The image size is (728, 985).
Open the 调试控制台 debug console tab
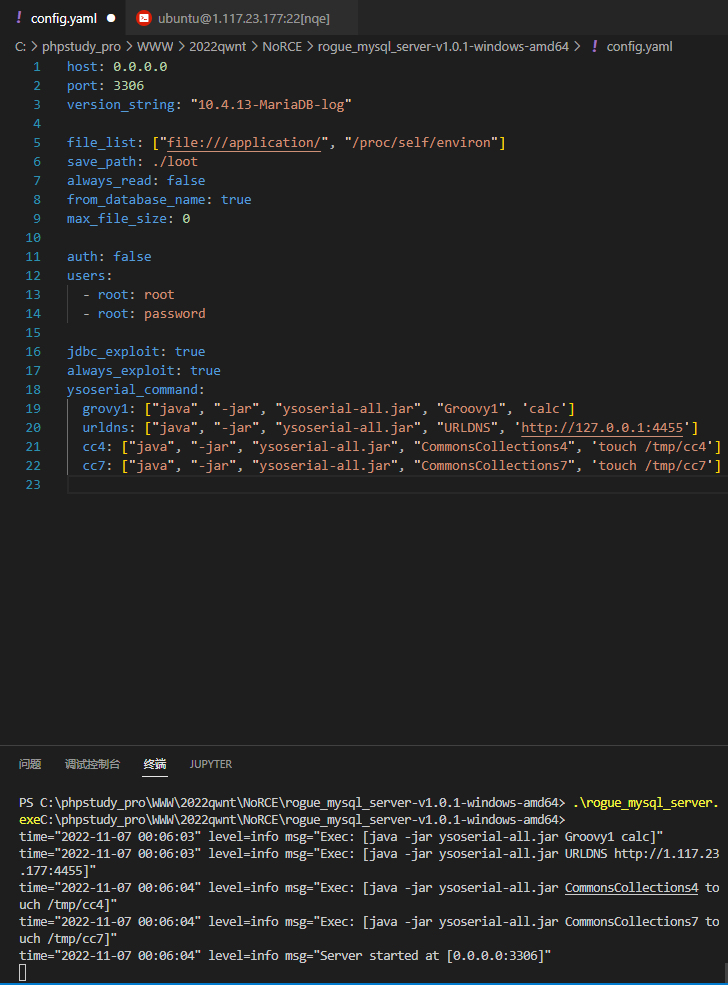[x=92, y=764]
